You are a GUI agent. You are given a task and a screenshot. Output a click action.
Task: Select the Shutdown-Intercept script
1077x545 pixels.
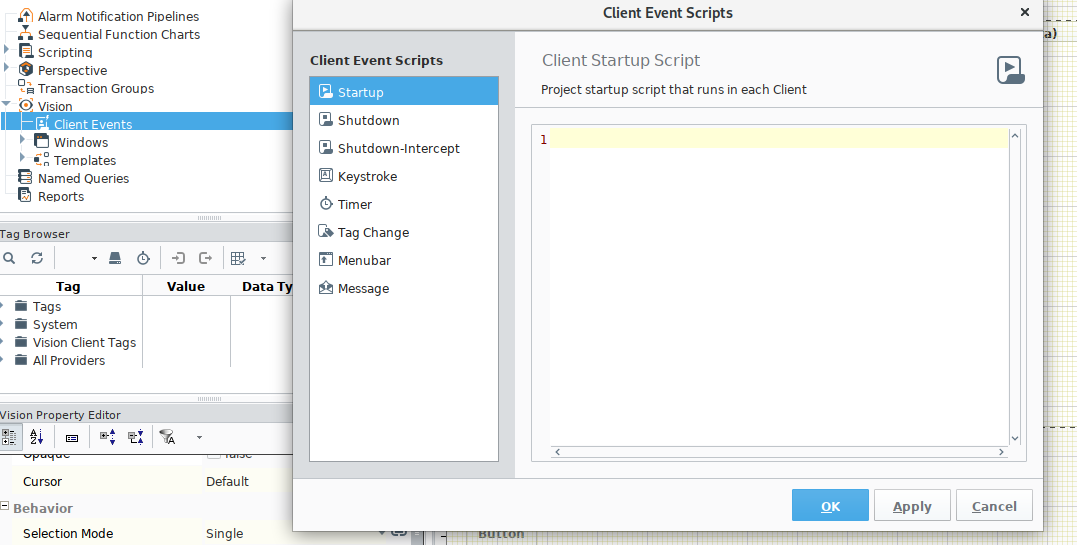398,148
